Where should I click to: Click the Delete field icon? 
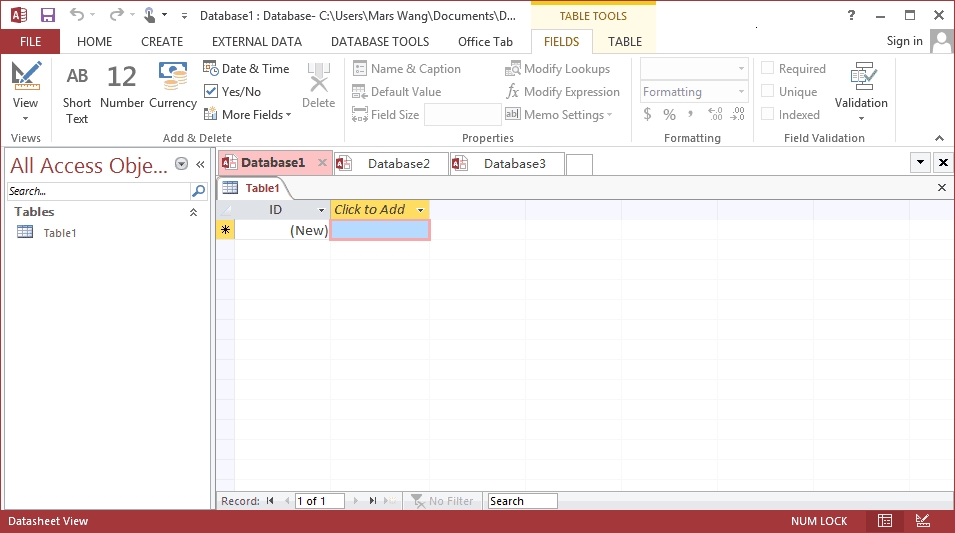click(319, 86)
